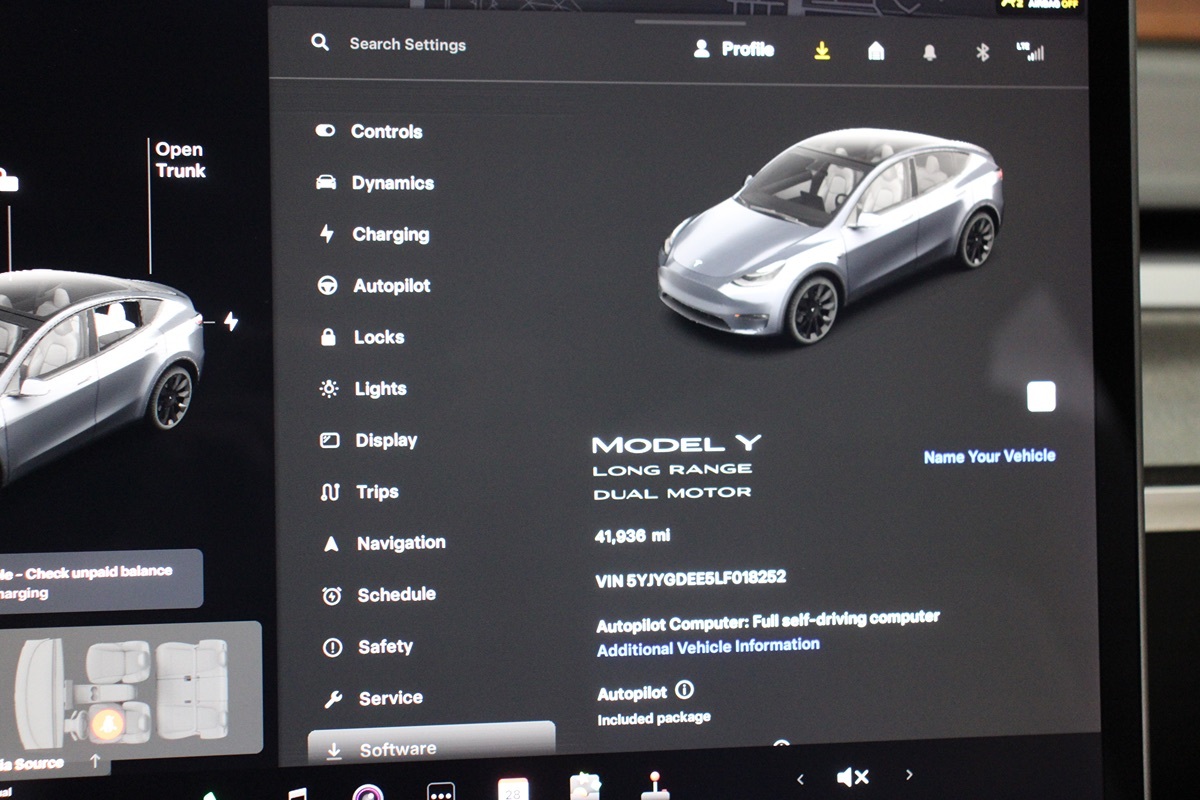The image size is (1200, 800).
Task: Click the Autopilot info circle icon
Action: click(684, 690)
